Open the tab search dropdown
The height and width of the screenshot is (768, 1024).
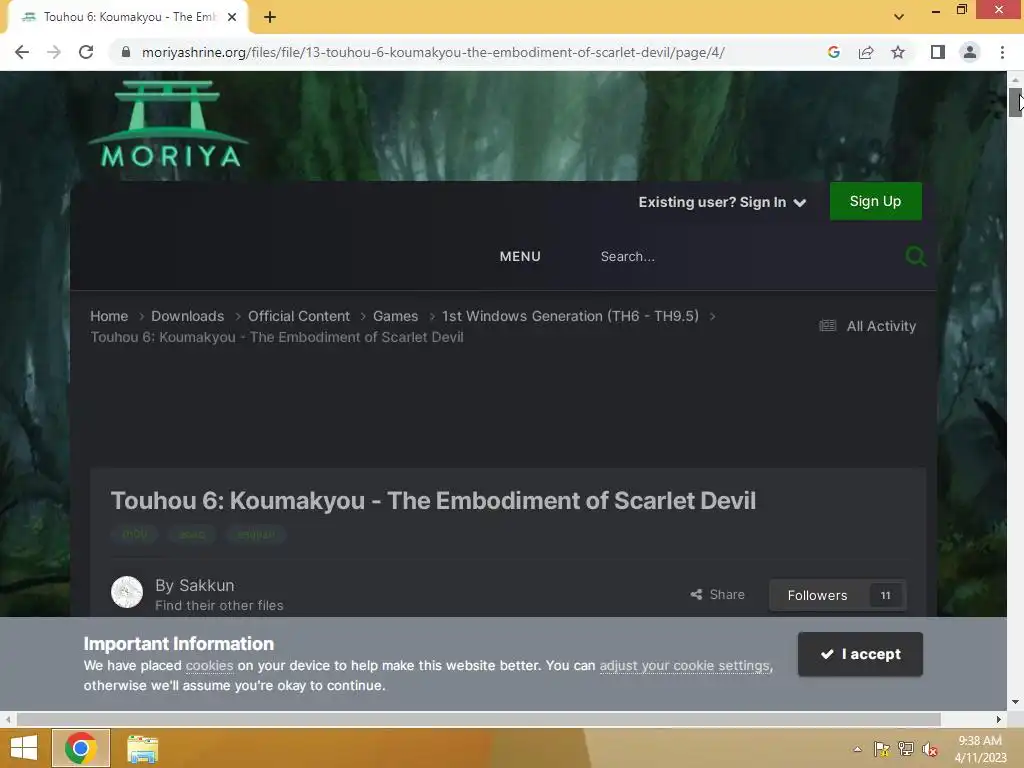(899, 17)
